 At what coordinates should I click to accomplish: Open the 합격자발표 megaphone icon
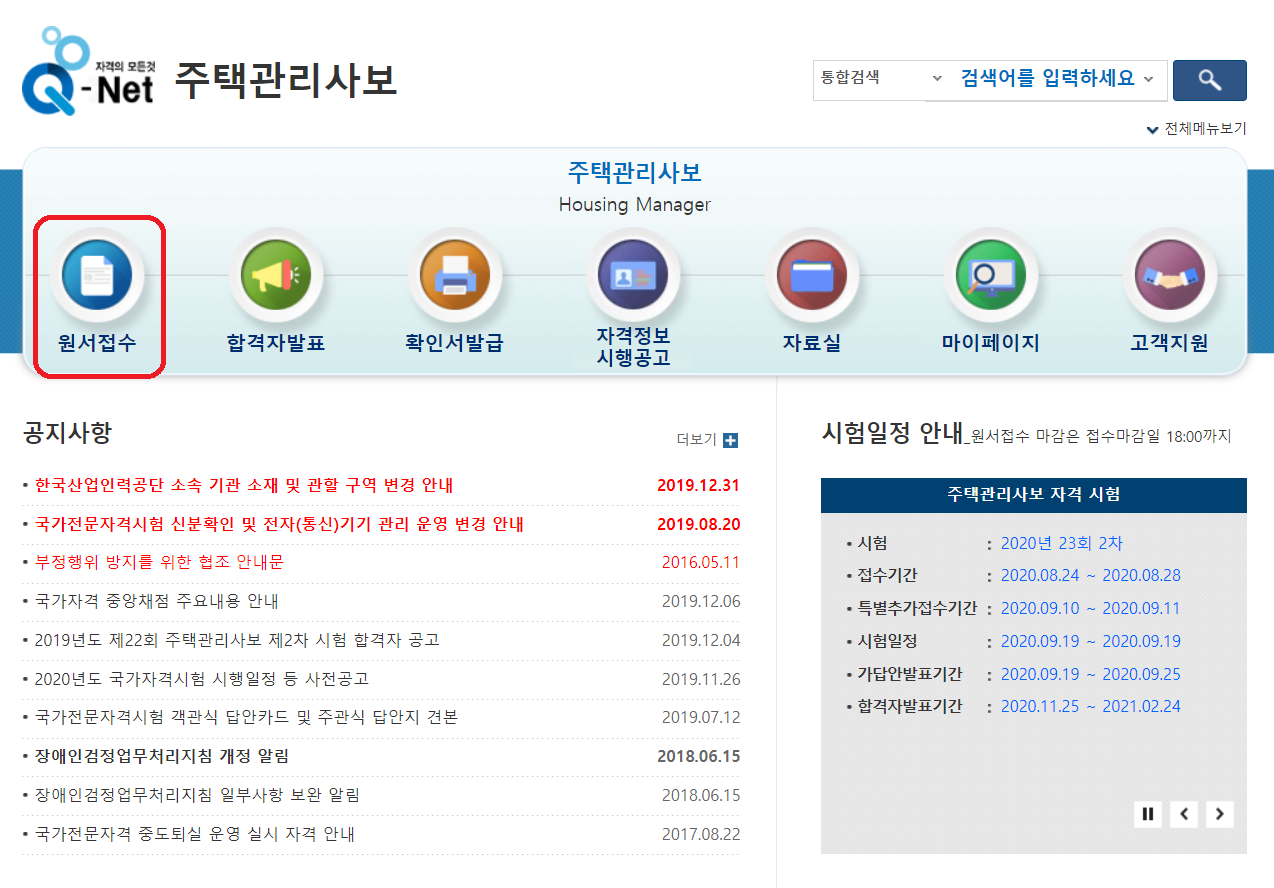coord(275,274)
